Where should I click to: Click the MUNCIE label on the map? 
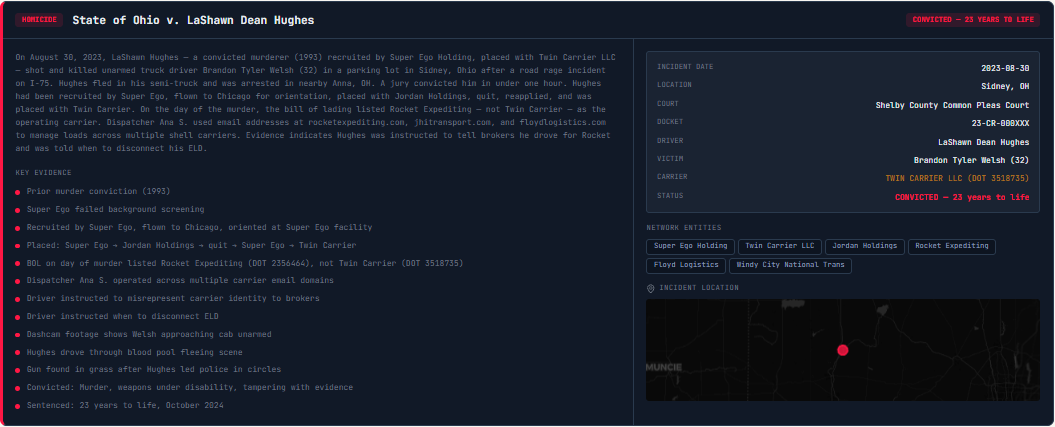pyautogui.click(x=664, y=367)
